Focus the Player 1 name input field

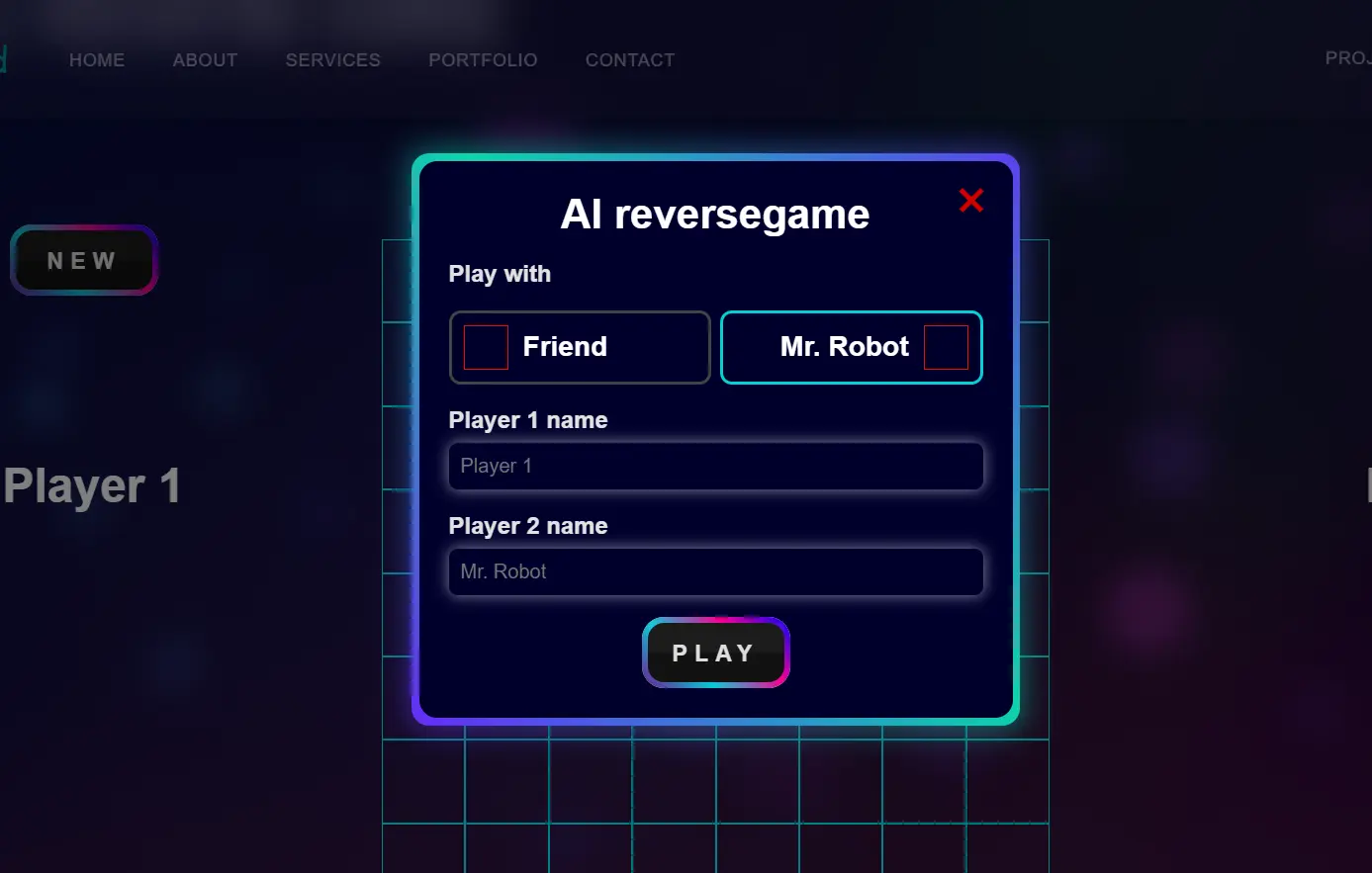pyautogui.click(x=715, y=467)
